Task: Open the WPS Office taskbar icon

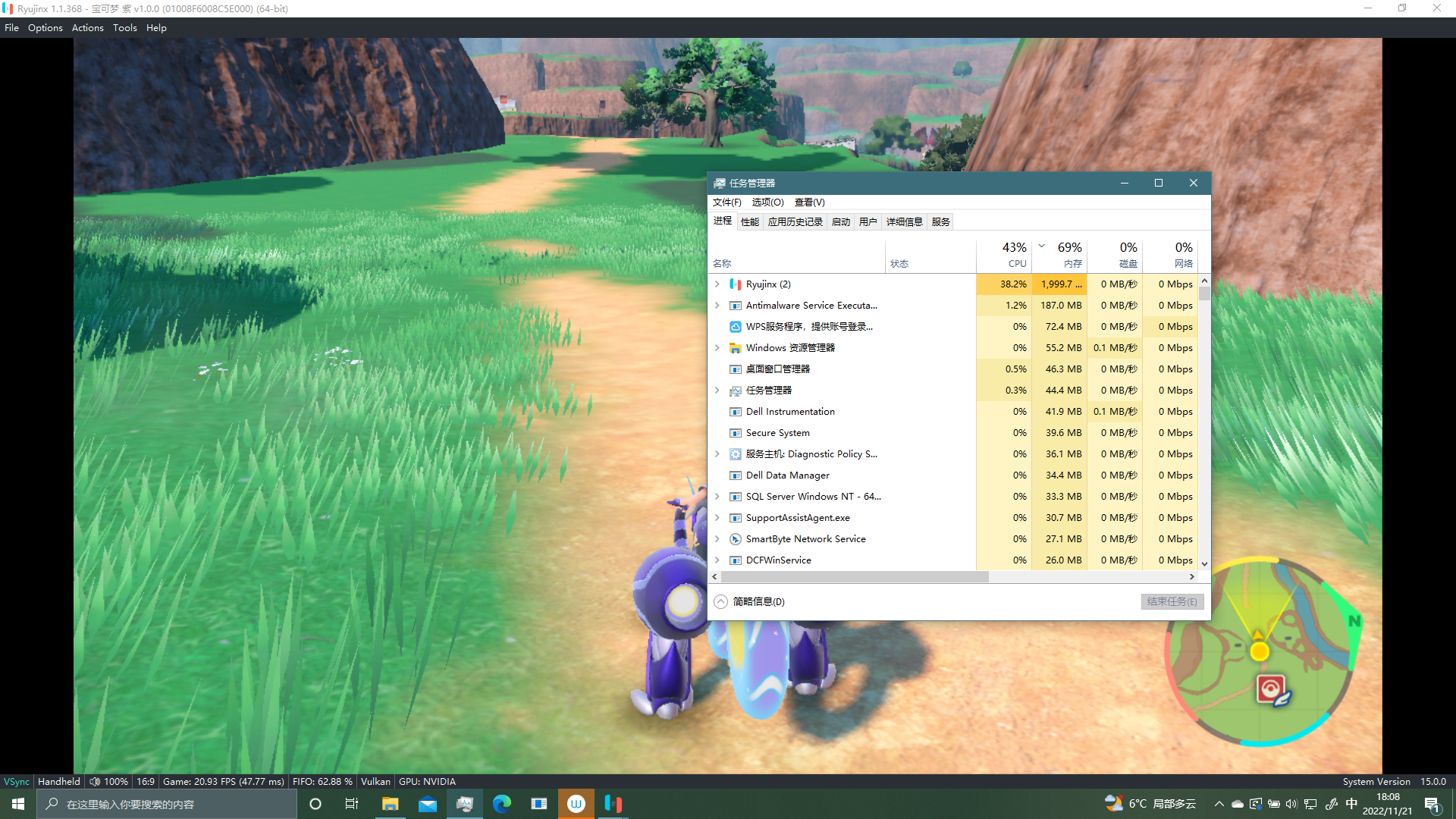Action: (576, 804)
